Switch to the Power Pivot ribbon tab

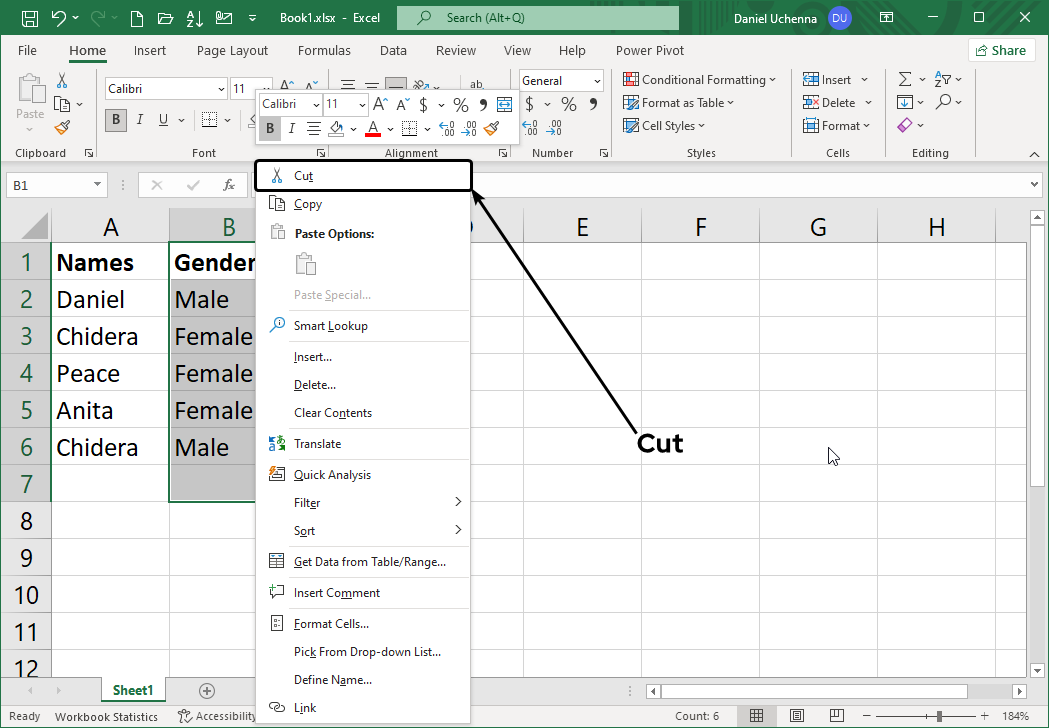click(x=649, y=50)
